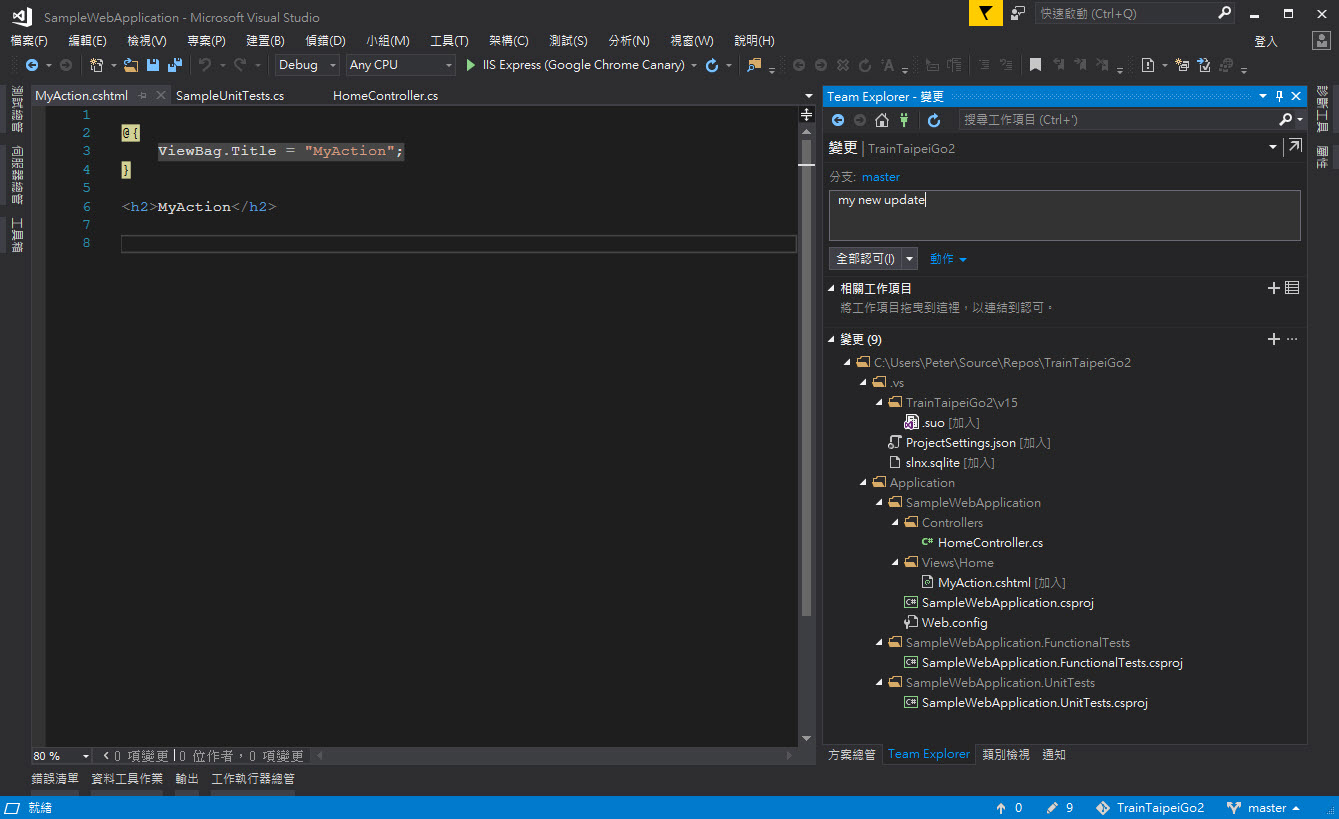Click the yellow notifications flag icon
The height and width of the screenshot is (819, 1339).
986,13
